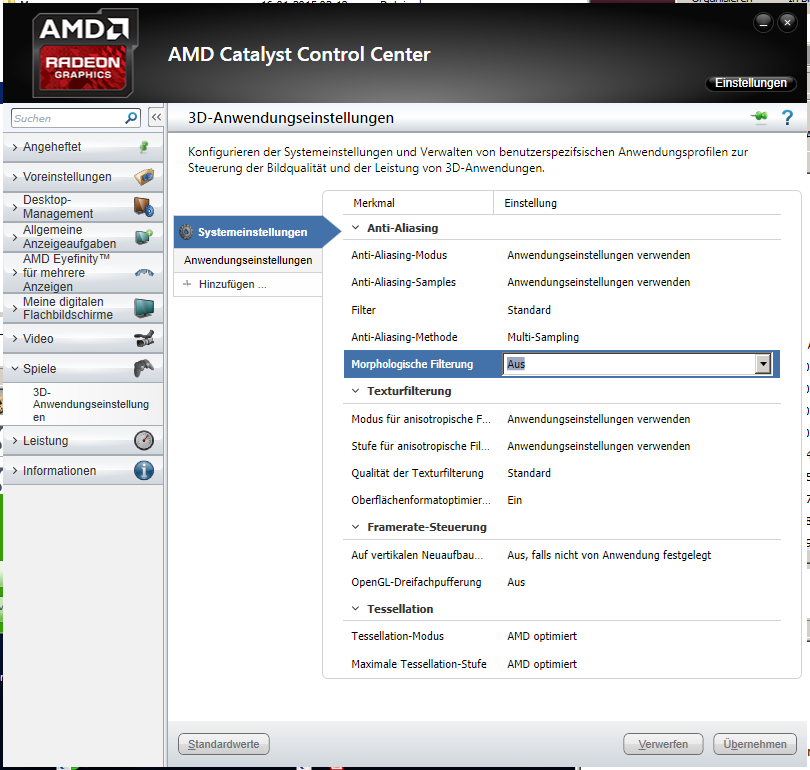Viewport: 810px width, 770px height.
Task: Click the Voreinstellungen presets icon
Action: (144, 177)
